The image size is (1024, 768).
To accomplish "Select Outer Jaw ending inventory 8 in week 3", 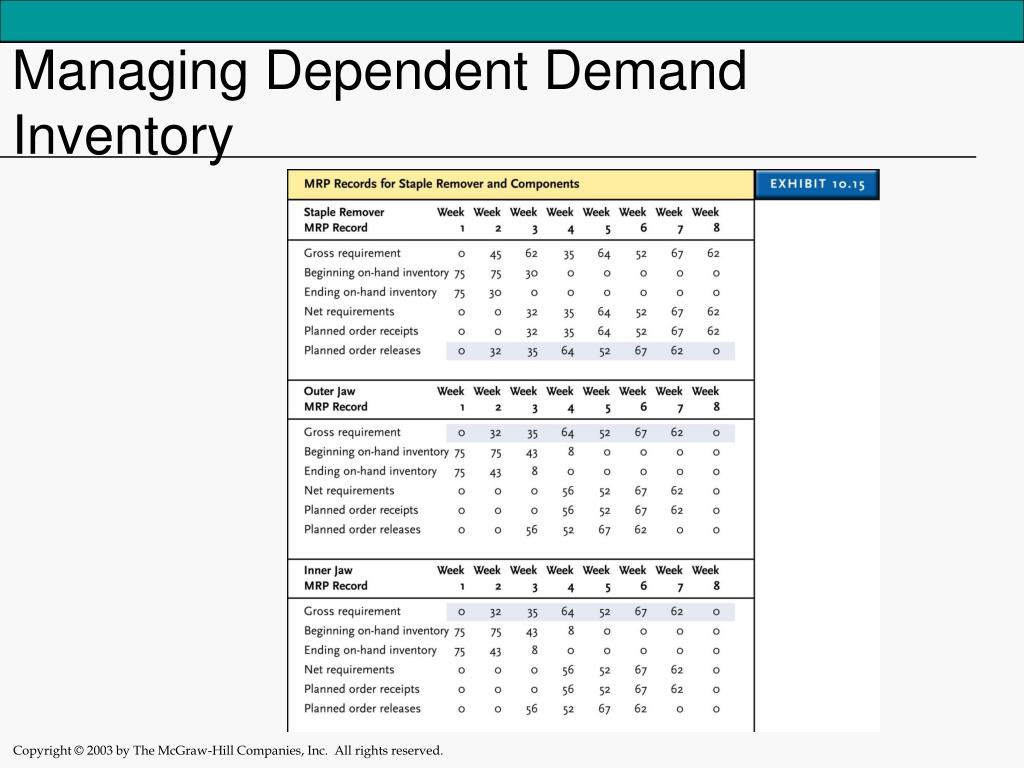I will [x=534, y=471].
